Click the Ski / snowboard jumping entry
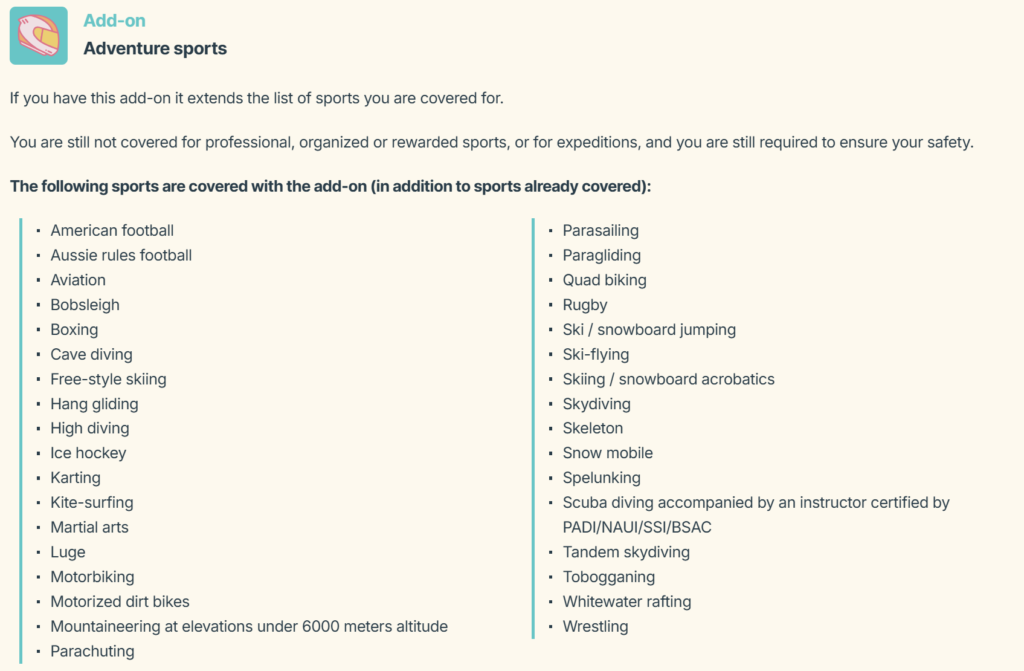This screenshot has width=1024, height=671. click(x=649, y=330)
